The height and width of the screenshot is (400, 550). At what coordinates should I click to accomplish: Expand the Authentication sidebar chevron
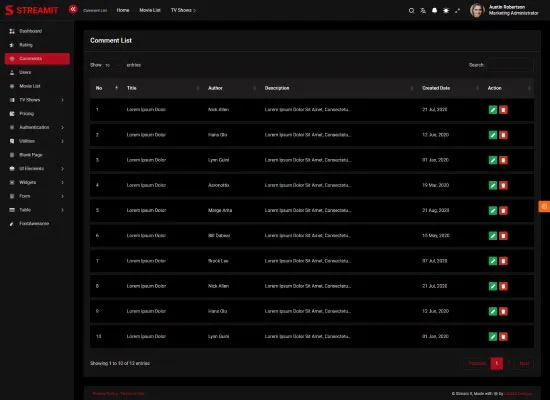pos(62,127)
